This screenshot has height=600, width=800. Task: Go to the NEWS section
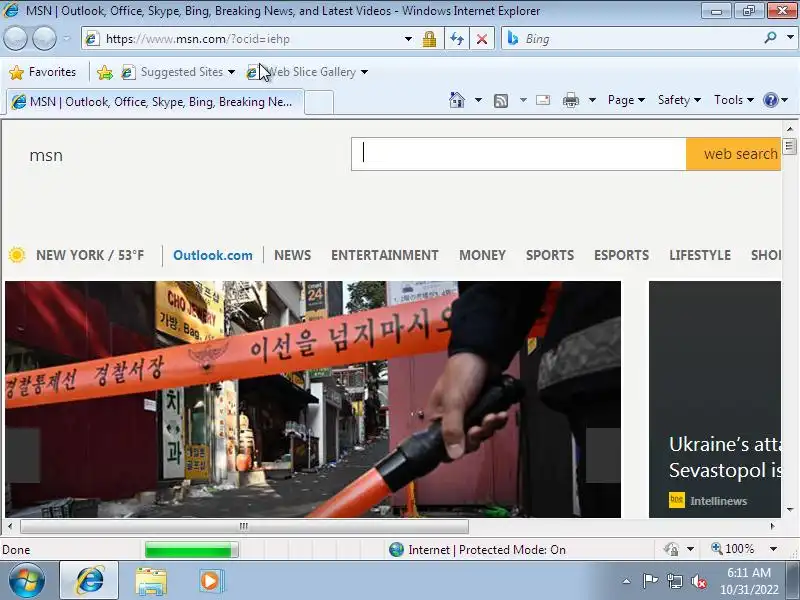tap(292, 255)
